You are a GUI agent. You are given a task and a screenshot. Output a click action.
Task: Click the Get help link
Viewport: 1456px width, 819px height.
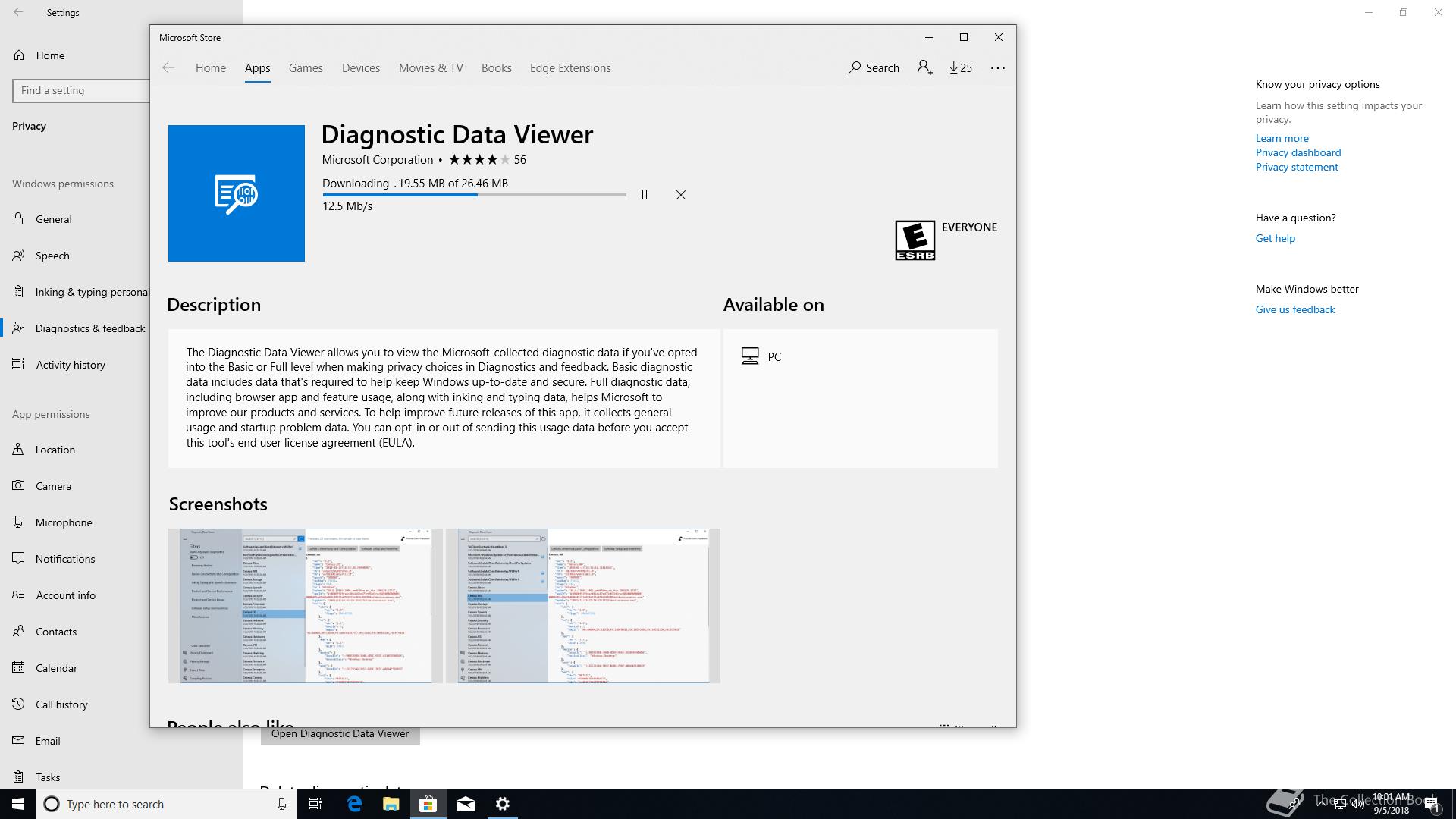click(x=1275, y=238)
